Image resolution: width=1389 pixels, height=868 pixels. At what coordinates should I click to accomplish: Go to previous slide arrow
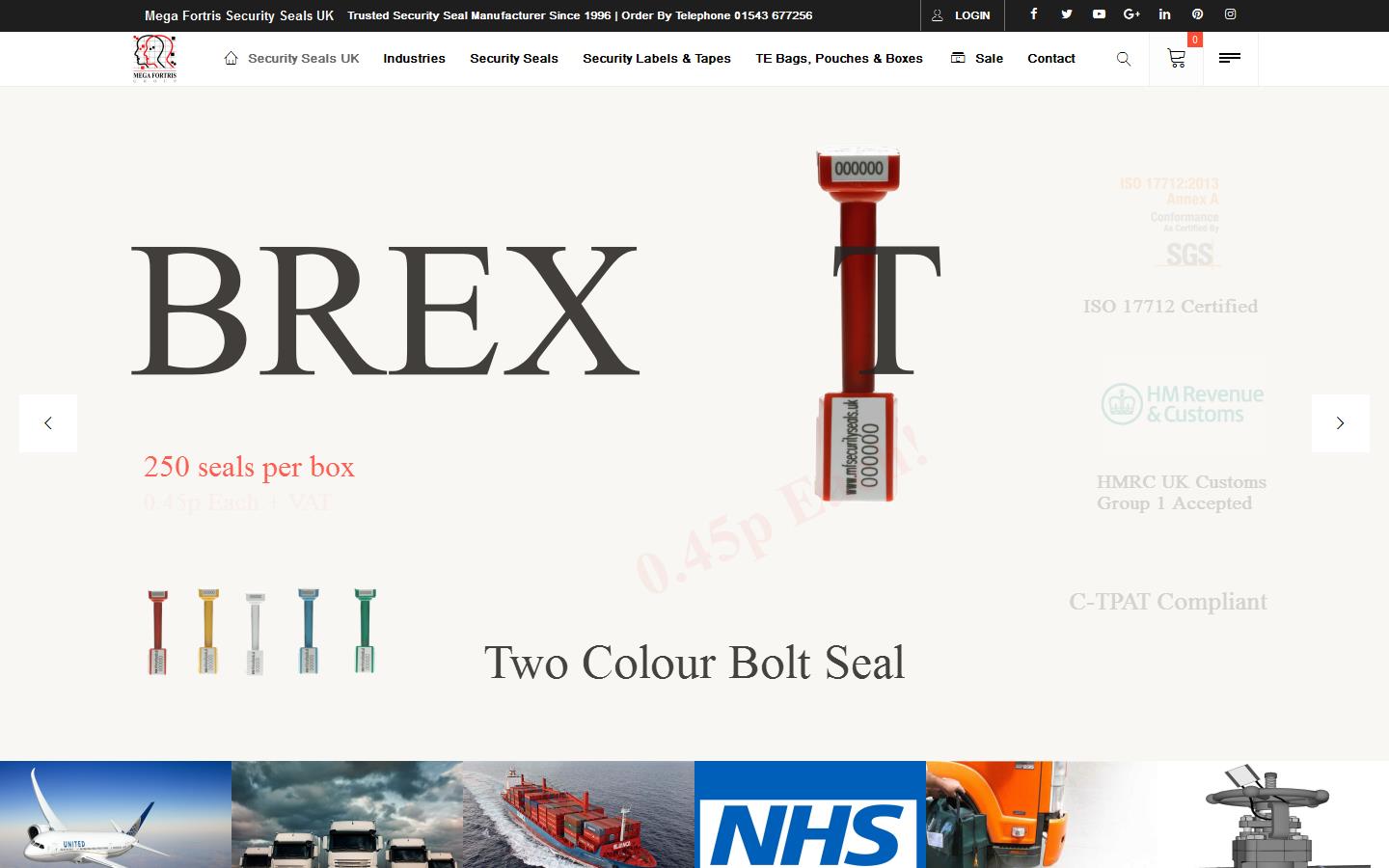[x=48, y=423]
